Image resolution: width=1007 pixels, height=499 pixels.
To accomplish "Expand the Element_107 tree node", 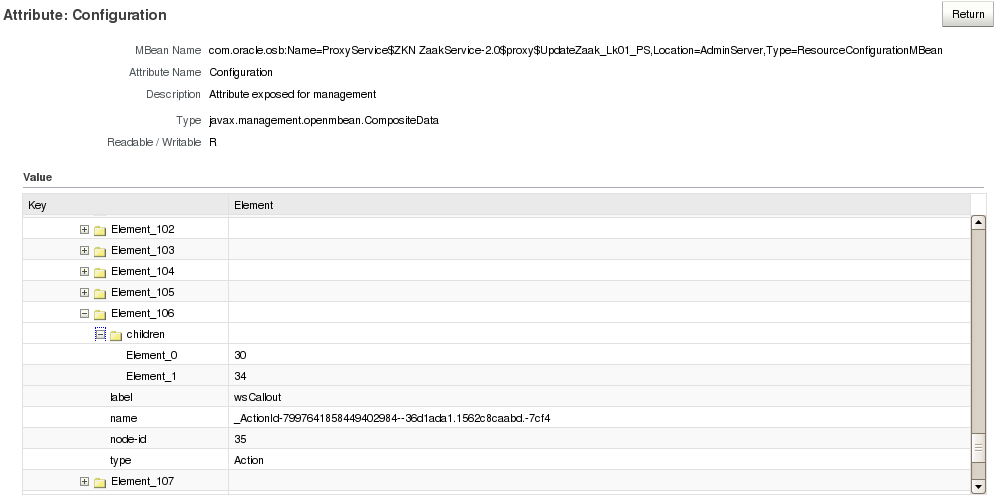I will (x=85, y=482).
